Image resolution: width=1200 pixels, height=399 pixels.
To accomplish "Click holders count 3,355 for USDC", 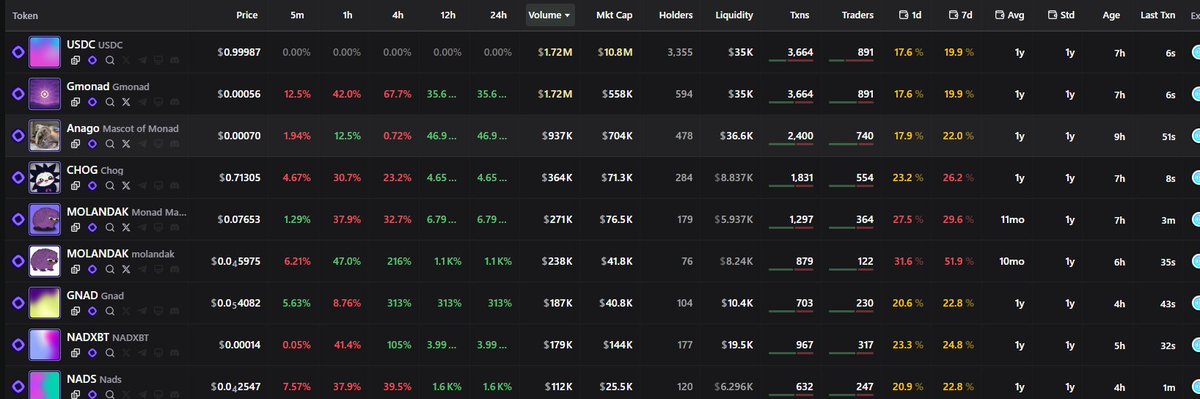I will coord(679,52).
